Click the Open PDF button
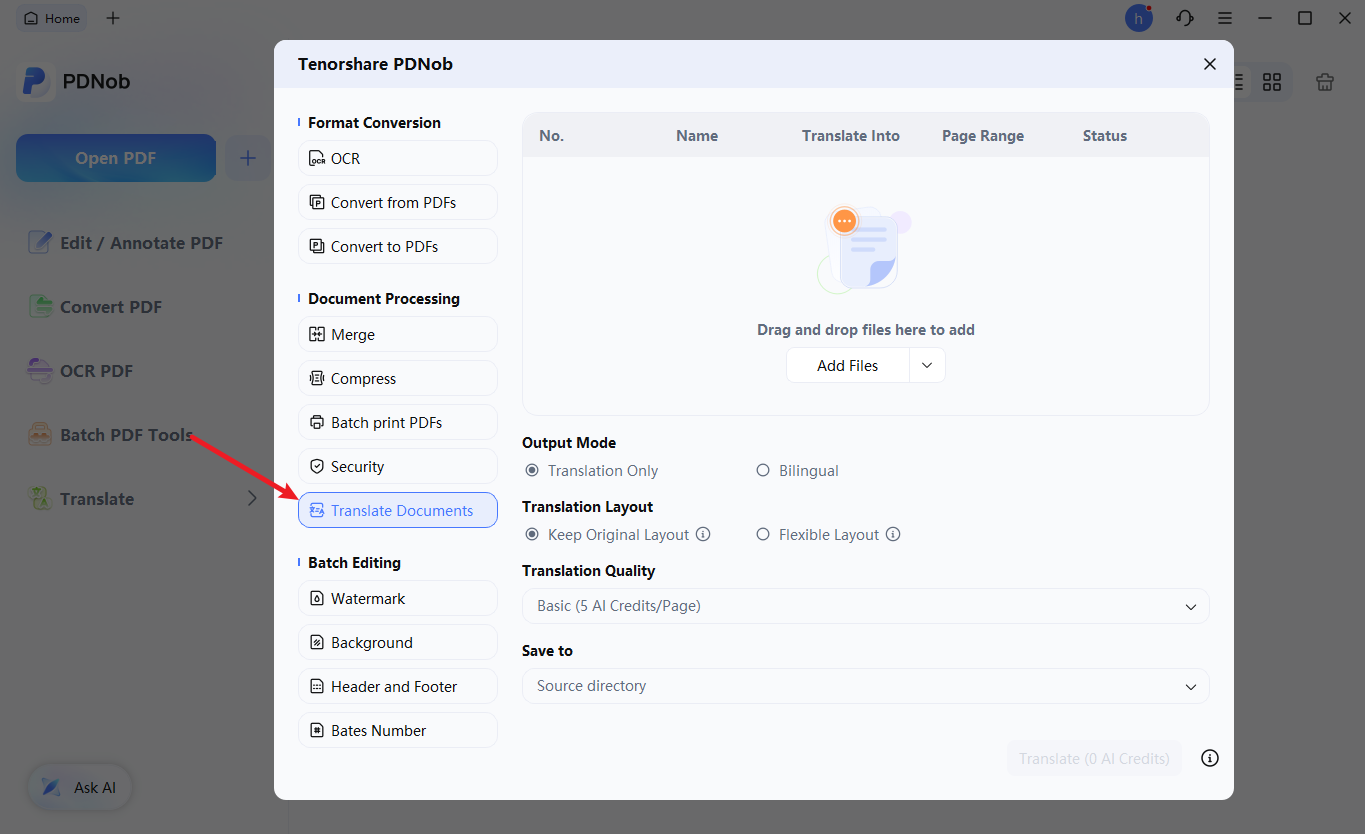This screenshot has width=1365, height=834. point(116,158)
